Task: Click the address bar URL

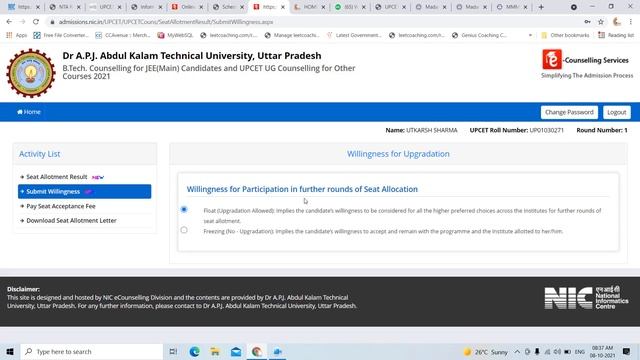Action: [166, 22]
